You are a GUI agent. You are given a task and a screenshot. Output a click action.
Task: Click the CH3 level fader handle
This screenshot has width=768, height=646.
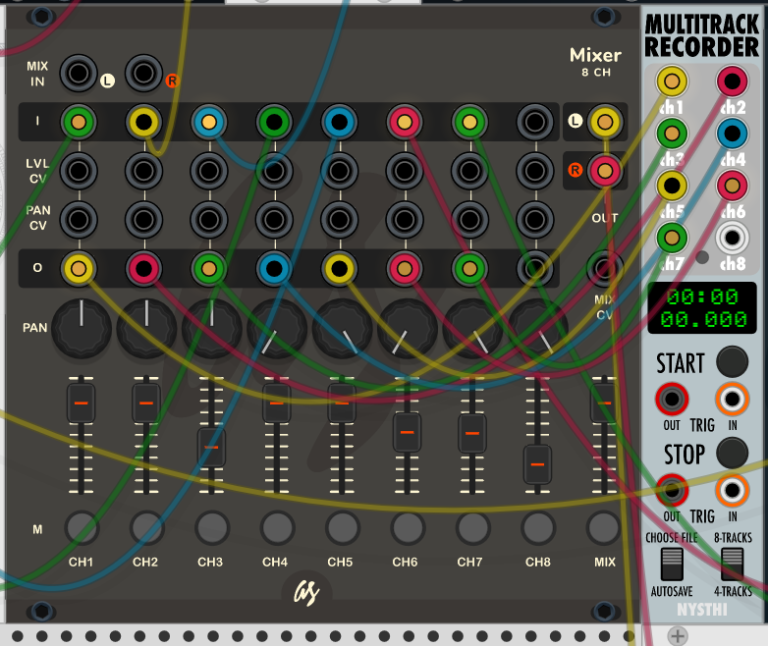pos(212,447)
